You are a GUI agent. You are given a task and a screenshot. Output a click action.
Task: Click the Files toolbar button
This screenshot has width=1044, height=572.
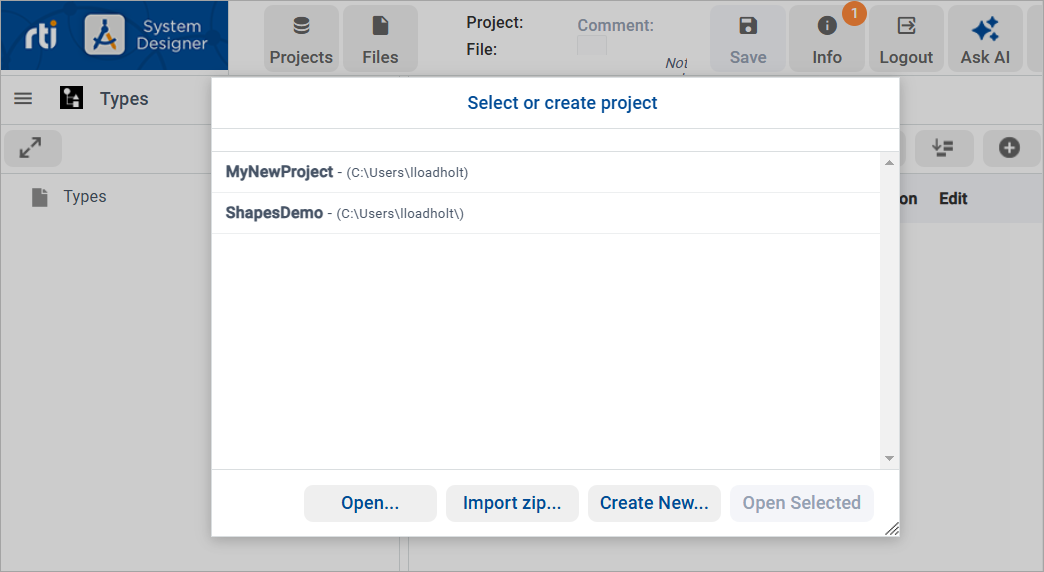click(380, 39)
